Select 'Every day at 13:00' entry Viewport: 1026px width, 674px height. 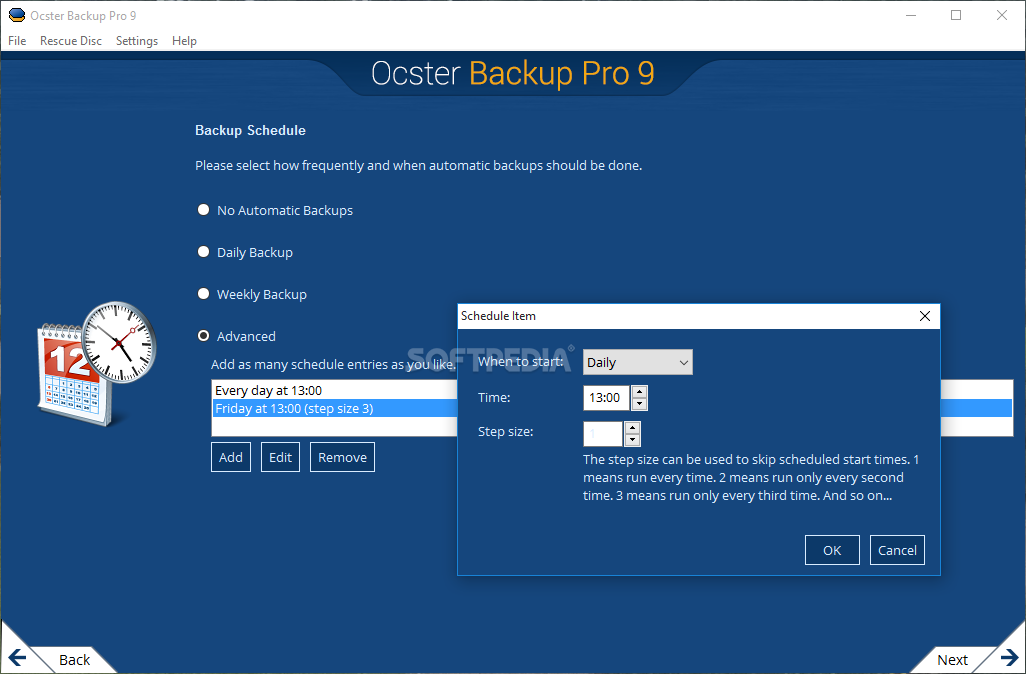[x=334, y=391]
